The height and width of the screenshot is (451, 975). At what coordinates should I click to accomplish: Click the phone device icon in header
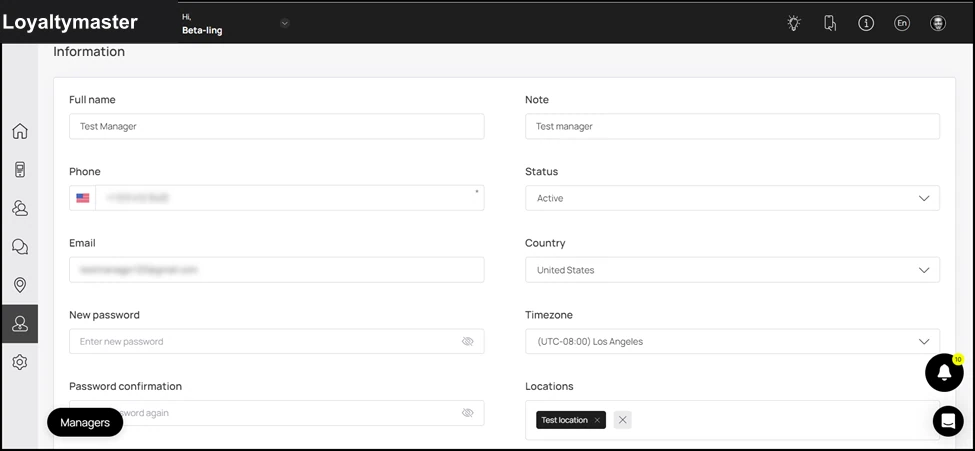(829, 24)
